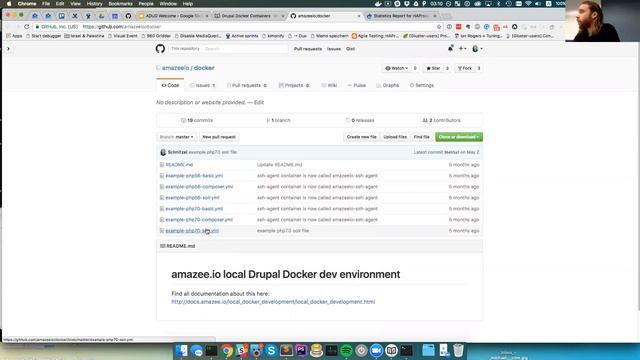This screenshot has width=640, height=360.
Task: Open Gist in GitHub top navigation
Action: (x=350, y=49)
